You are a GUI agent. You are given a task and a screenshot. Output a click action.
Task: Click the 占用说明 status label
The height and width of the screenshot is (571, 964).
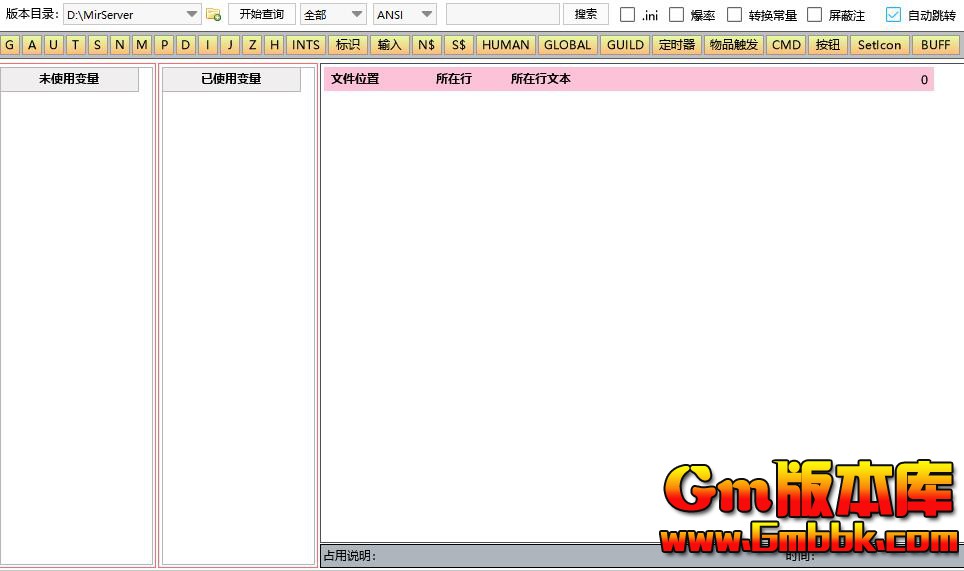point(350,556)
